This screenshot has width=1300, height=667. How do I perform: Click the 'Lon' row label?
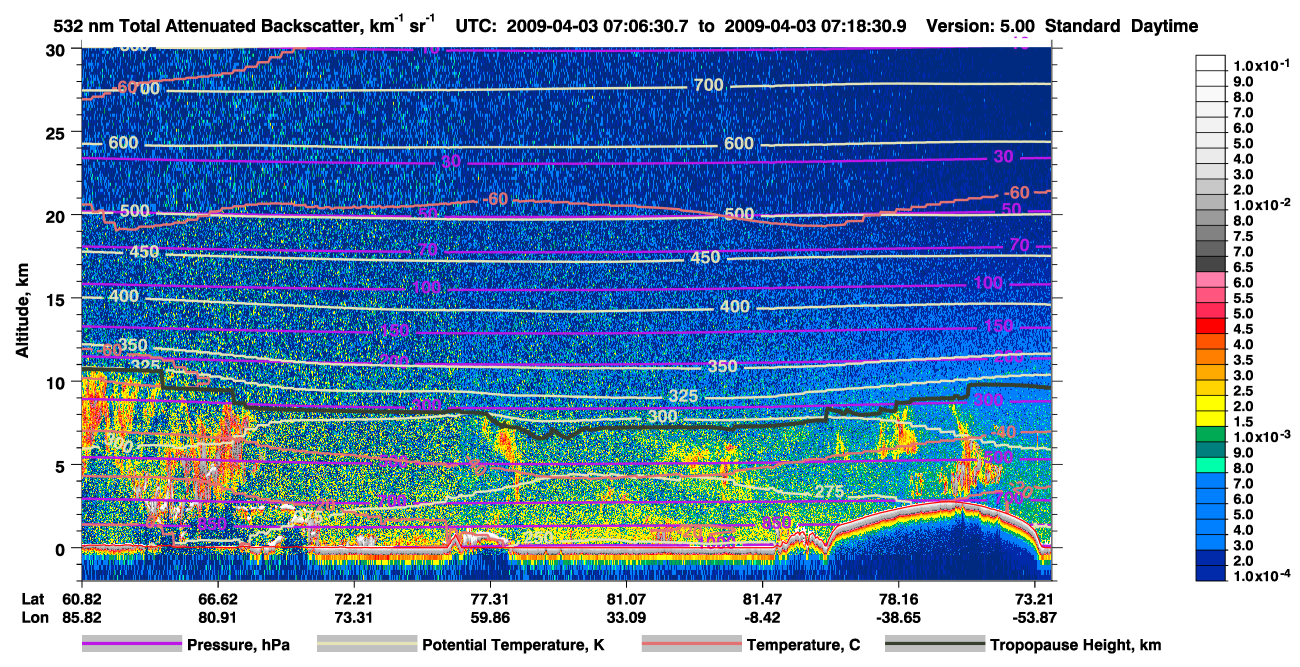[x=34, y=617]
